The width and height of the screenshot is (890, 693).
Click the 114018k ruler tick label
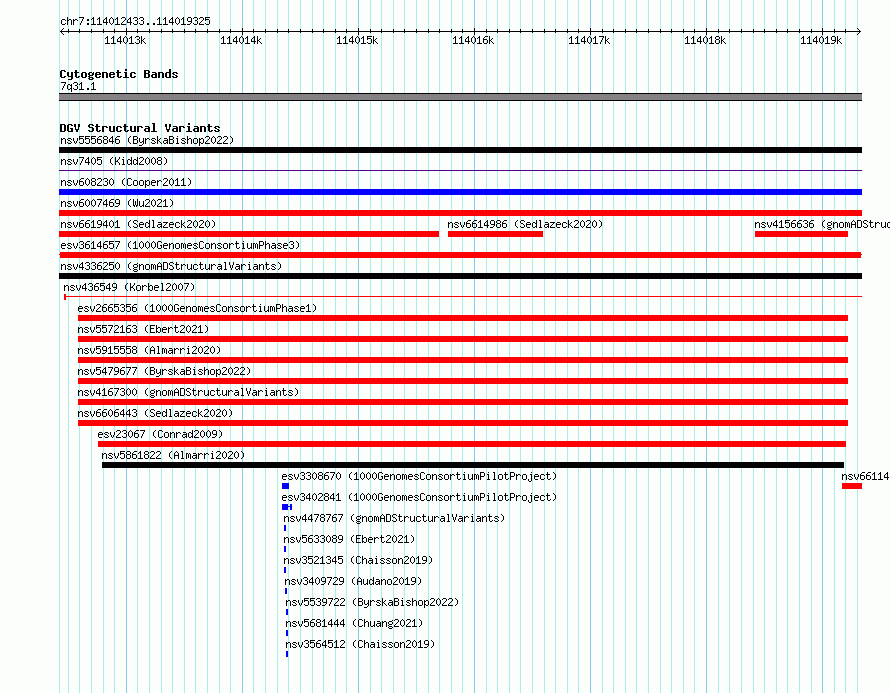(705, 40)
